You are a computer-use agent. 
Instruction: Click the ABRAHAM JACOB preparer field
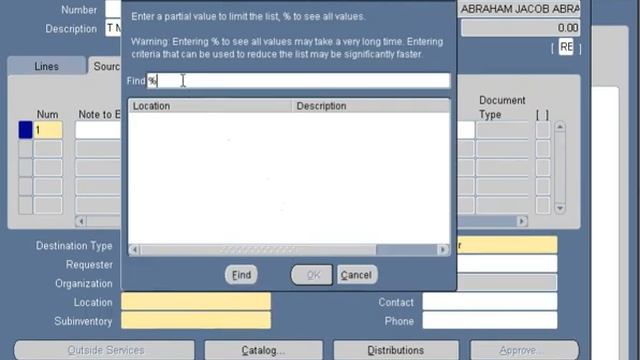519,9
